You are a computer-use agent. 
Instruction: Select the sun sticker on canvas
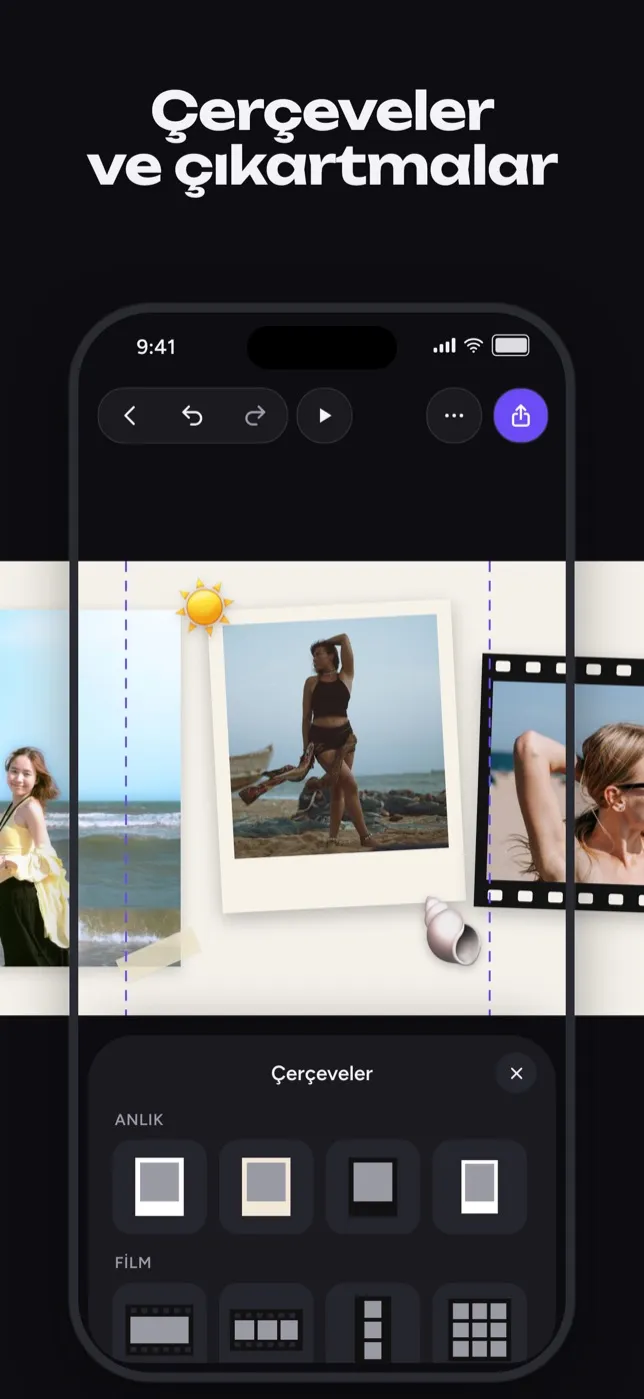[205, 607]
